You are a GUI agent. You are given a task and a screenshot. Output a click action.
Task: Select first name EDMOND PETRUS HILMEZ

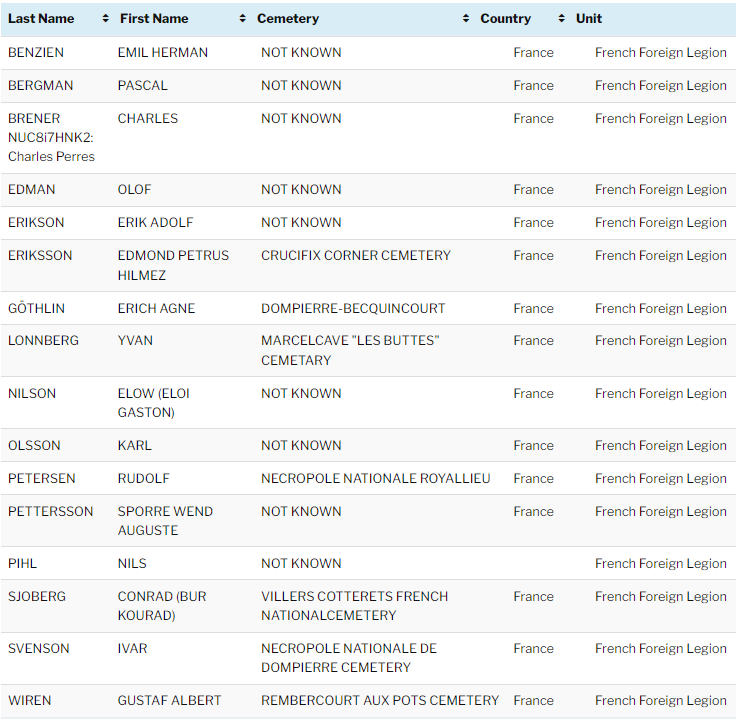pos(173,265)
